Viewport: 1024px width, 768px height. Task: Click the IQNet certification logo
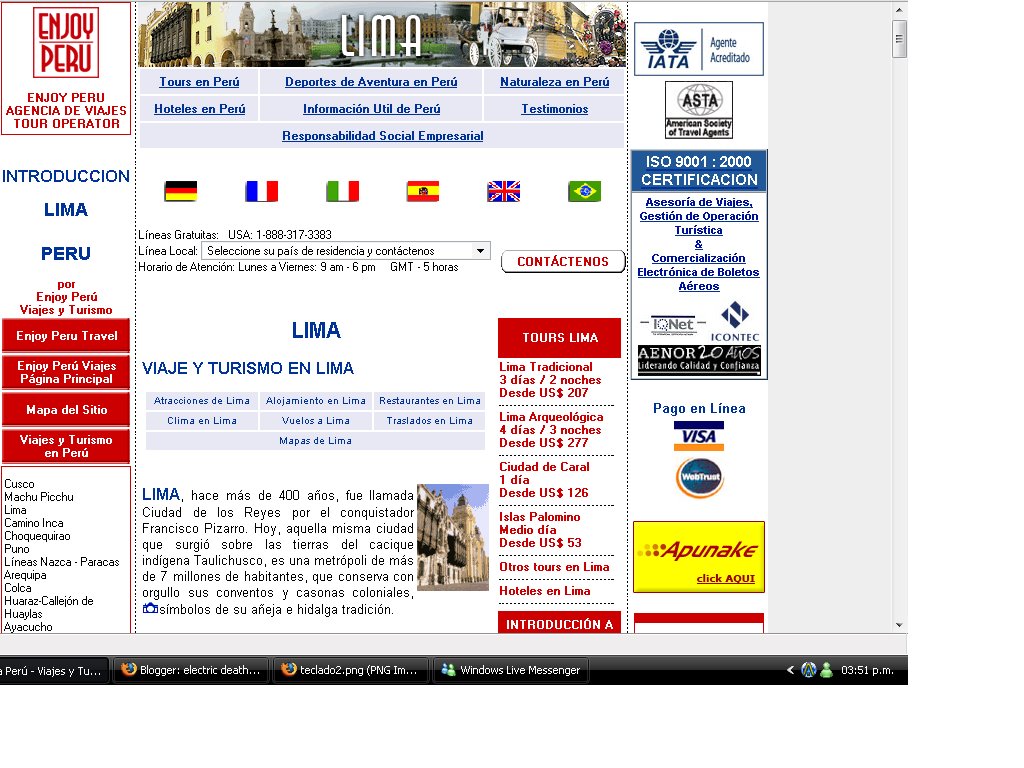coord(673,325)
